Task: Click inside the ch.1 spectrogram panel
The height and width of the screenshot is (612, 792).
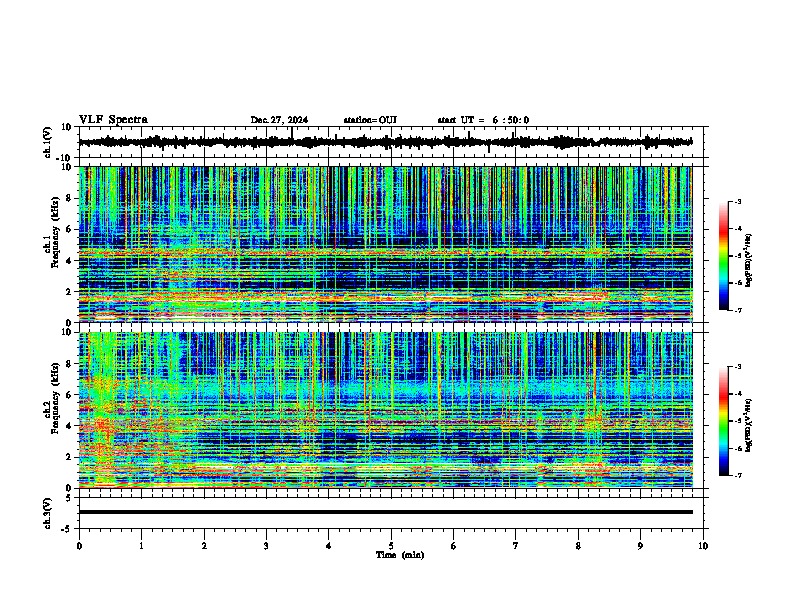Action: point(385,244)
